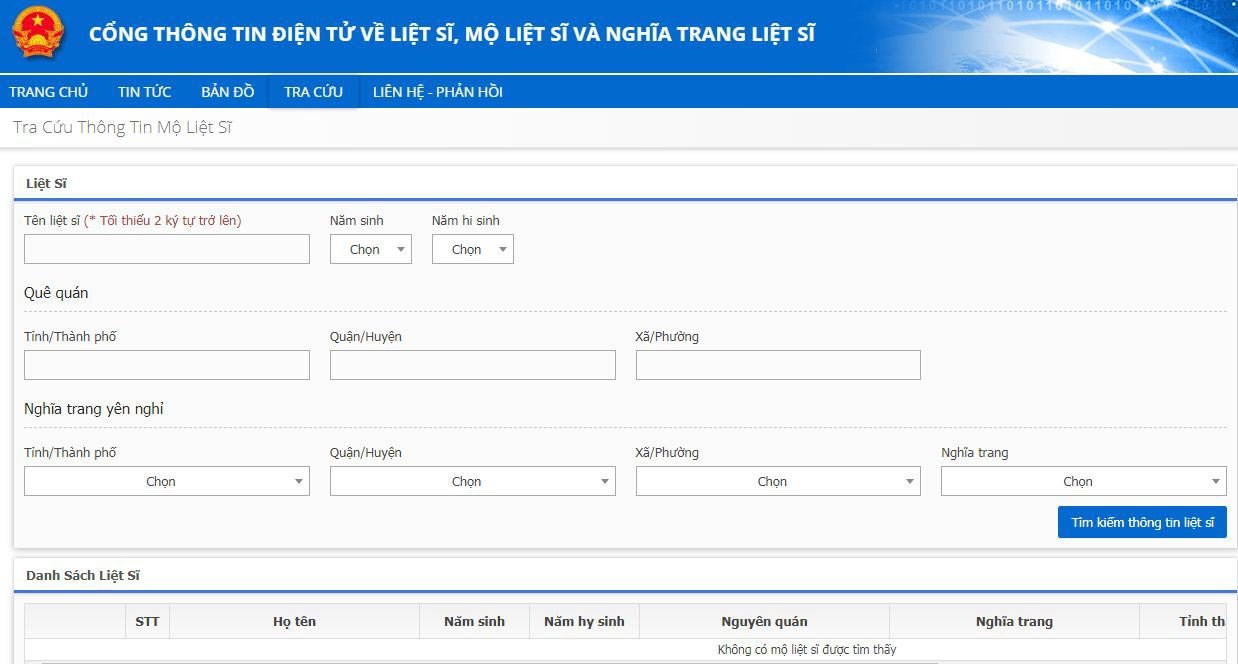Expand the Quận/Huyện cemetery dropdown

472,481
